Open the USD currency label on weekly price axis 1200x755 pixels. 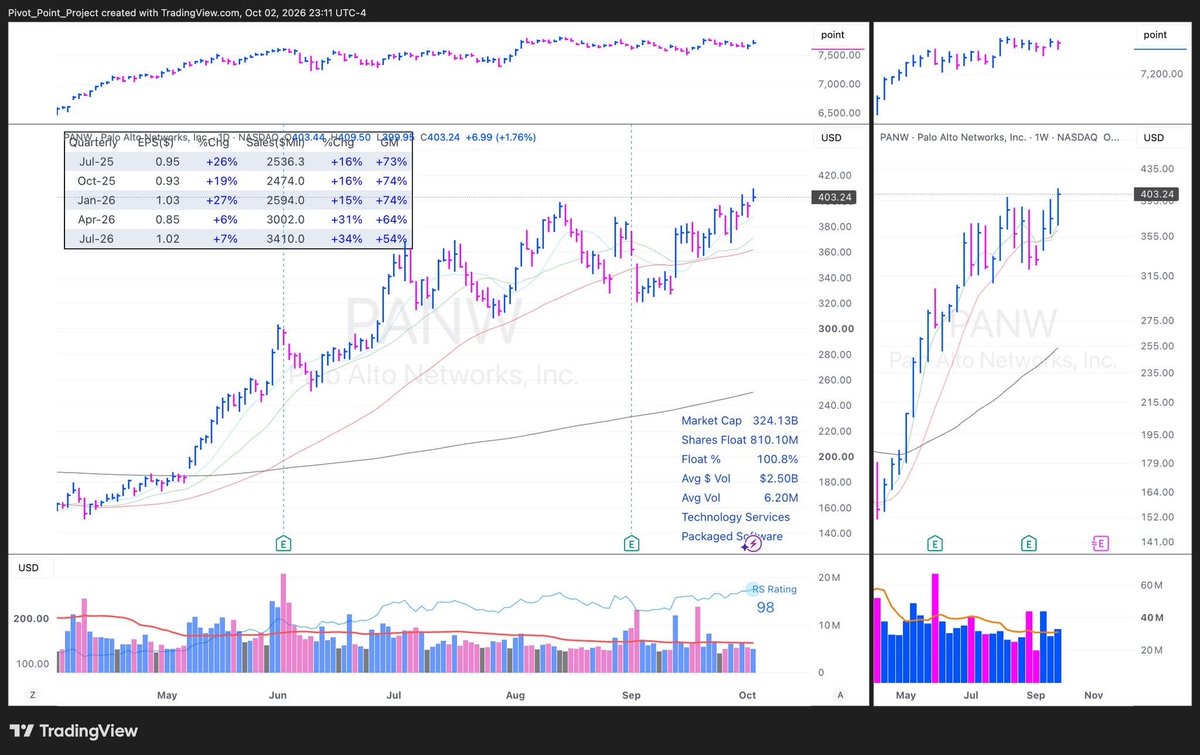(x=1154, y=138)
